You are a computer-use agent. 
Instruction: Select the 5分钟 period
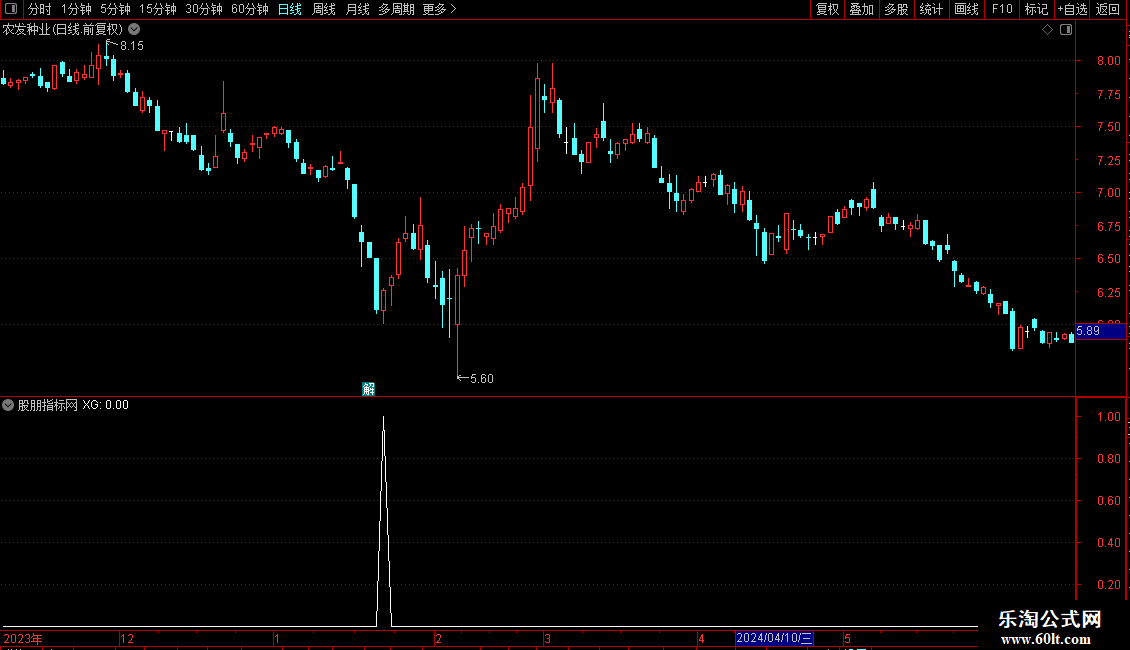(115, 9)
